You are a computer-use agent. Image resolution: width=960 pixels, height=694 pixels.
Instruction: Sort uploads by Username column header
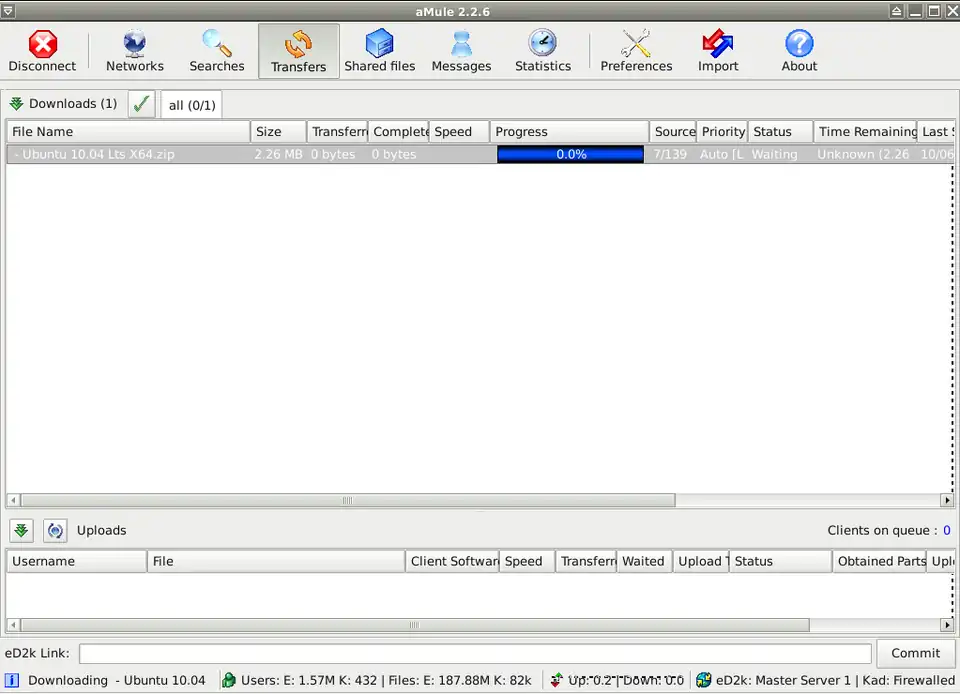click(x=76, y=562)
